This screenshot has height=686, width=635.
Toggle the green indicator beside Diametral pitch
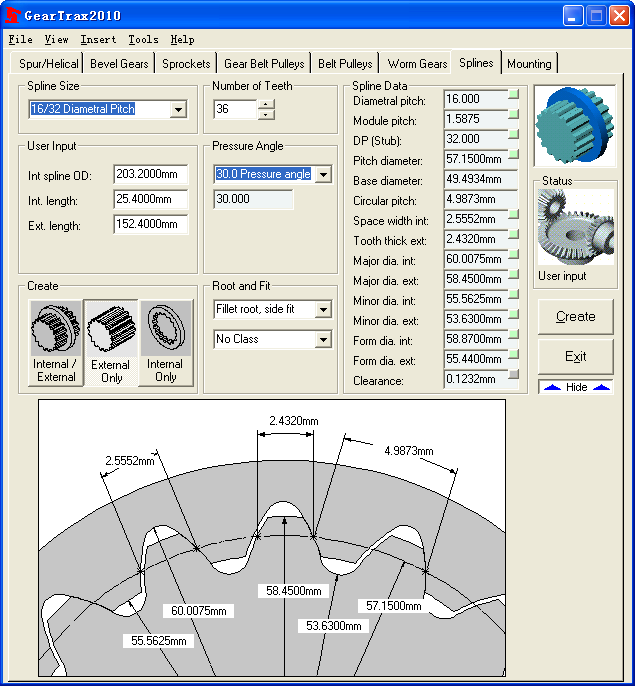(x=513, y=94)
